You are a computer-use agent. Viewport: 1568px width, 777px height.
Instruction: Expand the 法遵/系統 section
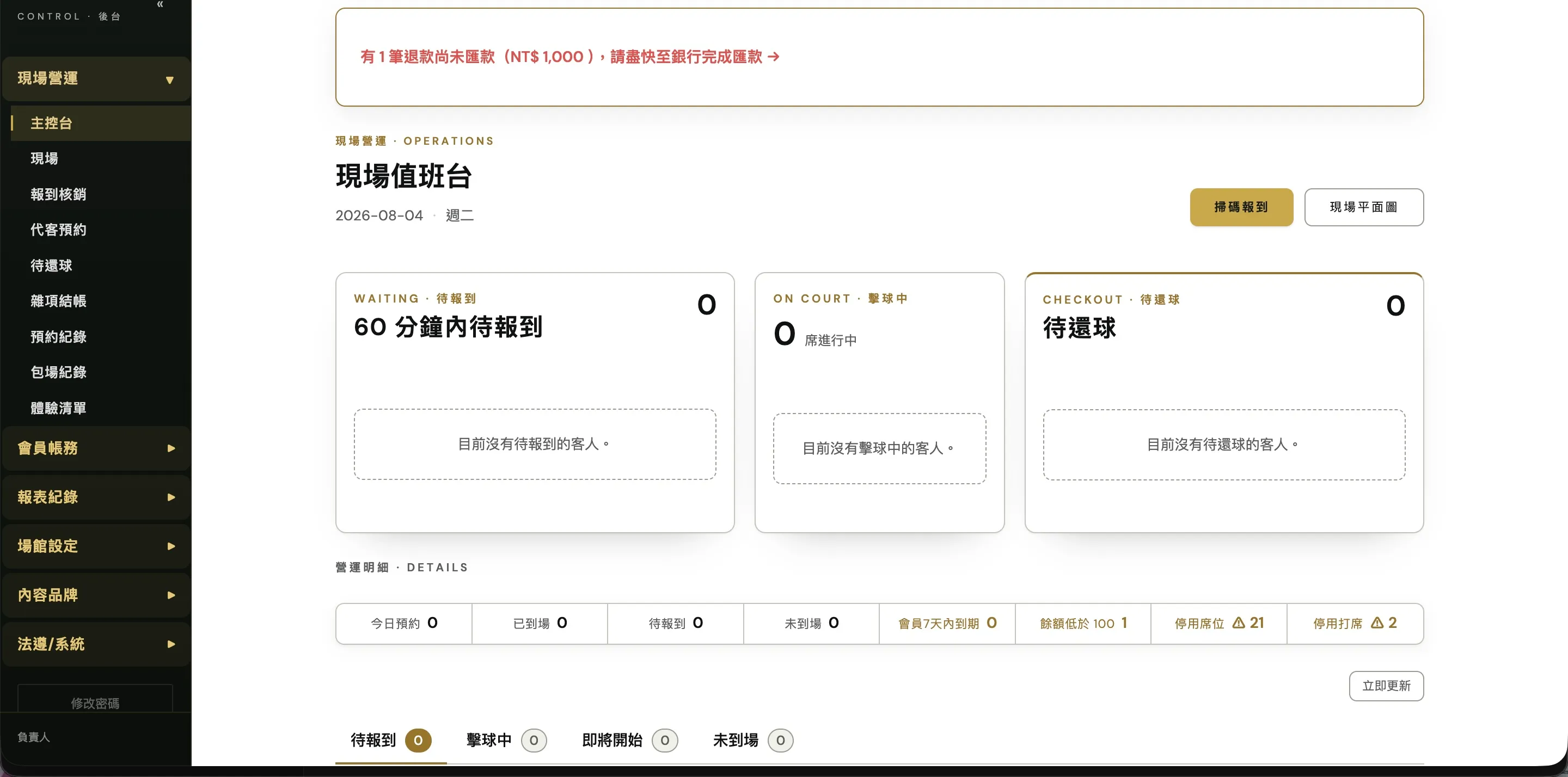[x=96, y=644]
